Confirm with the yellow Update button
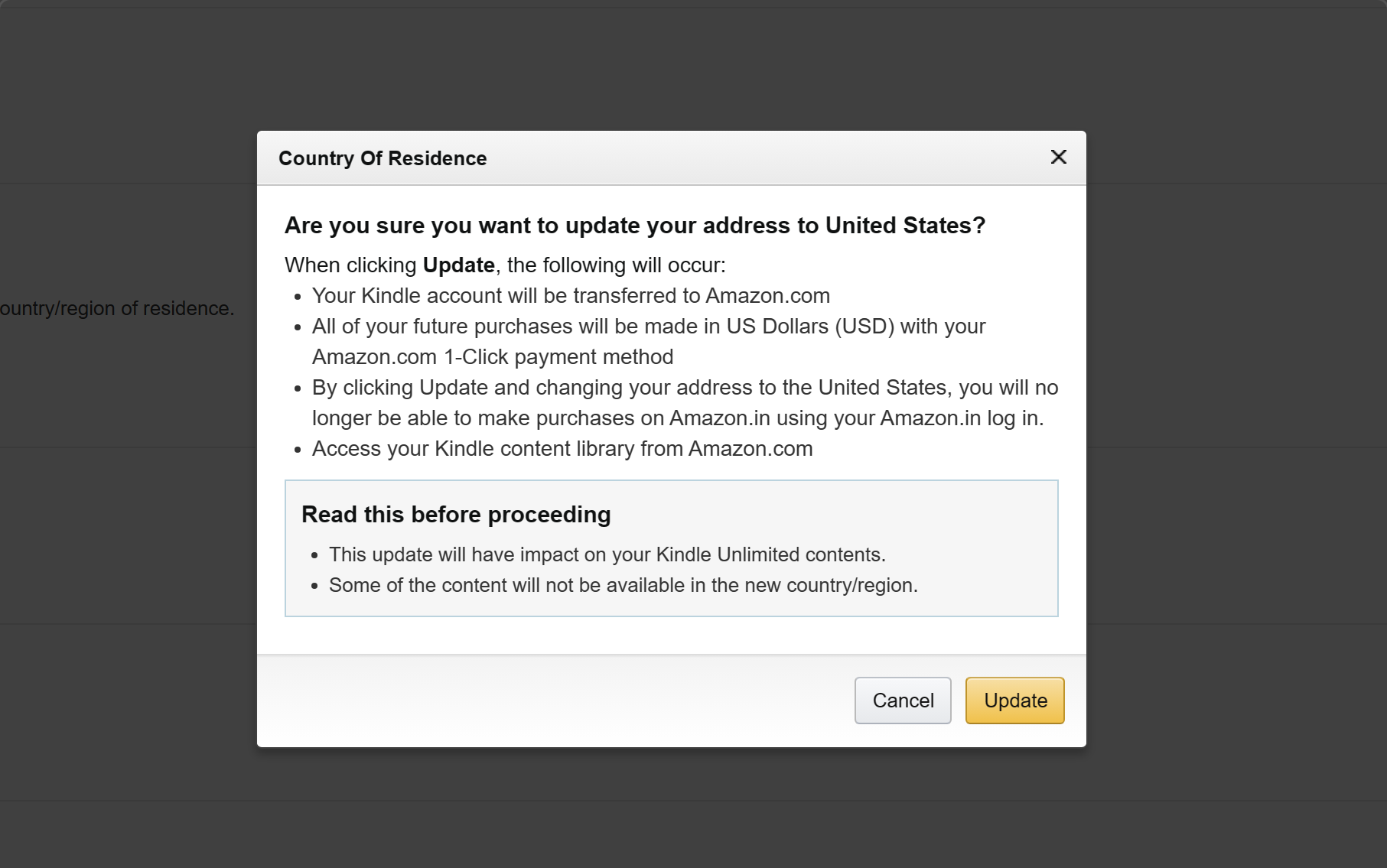 click(x=1014, y=700)
